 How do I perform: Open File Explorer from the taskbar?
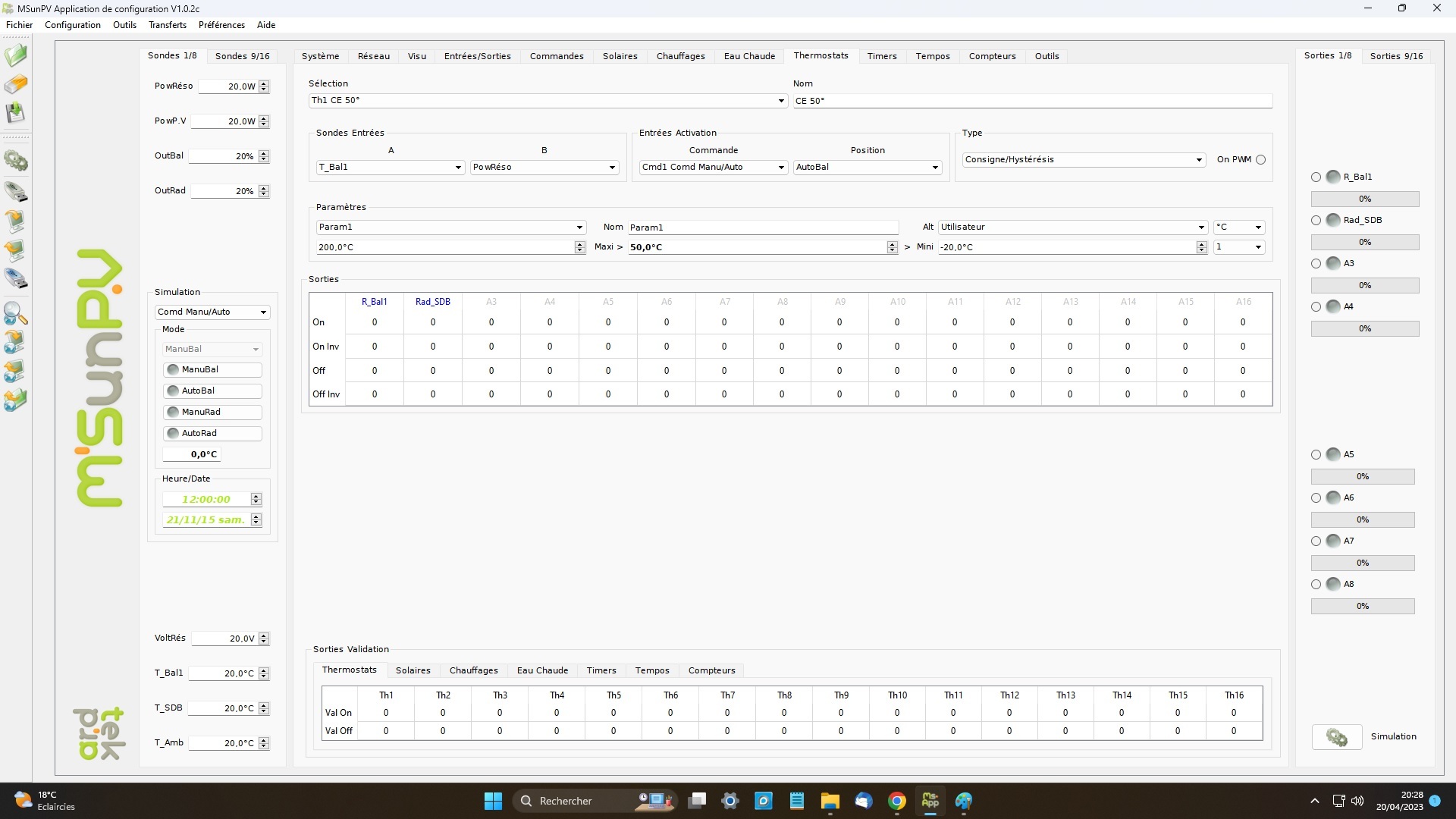coord(830,801)
